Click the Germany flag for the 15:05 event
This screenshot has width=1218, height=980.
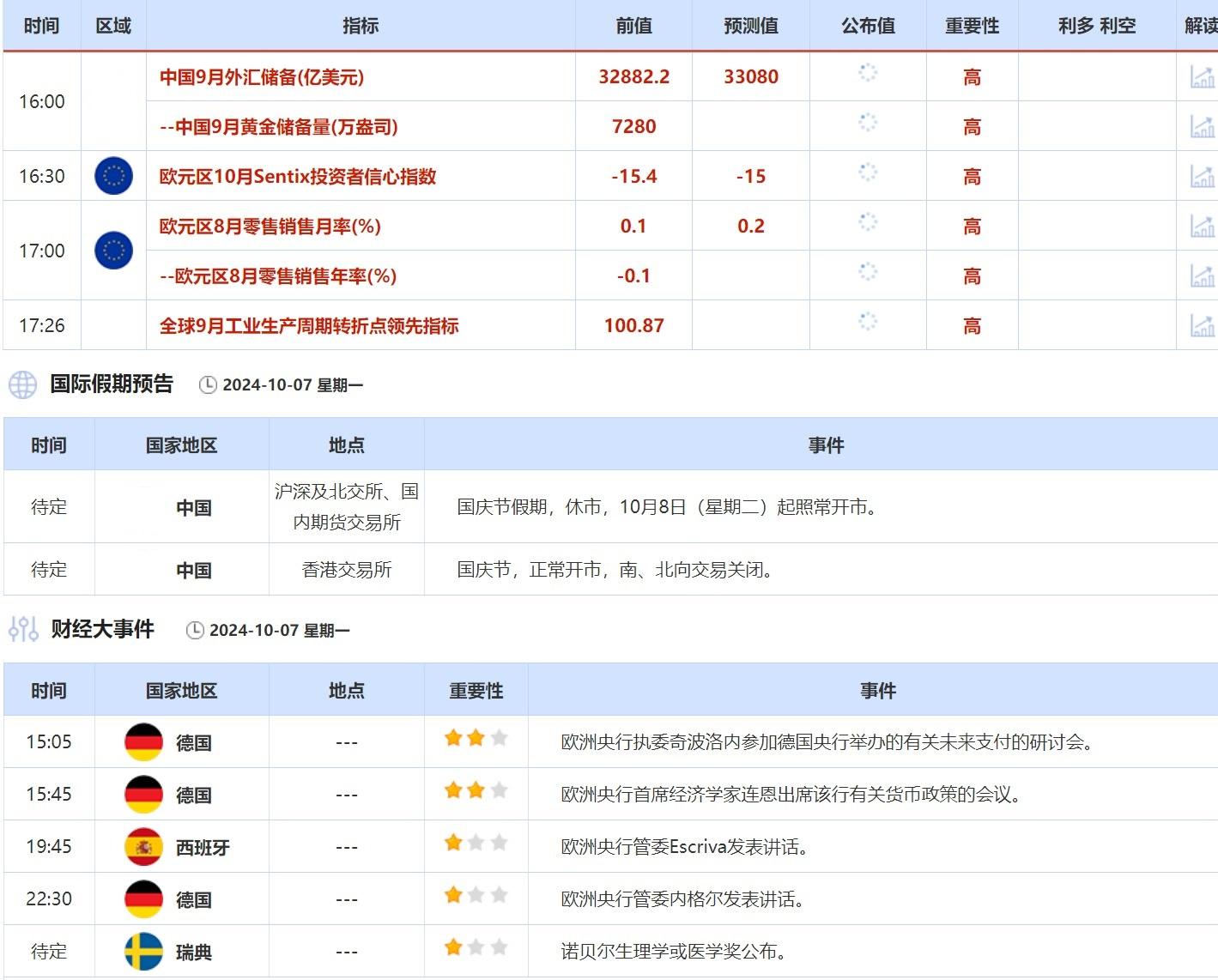[x=143, y=741]
